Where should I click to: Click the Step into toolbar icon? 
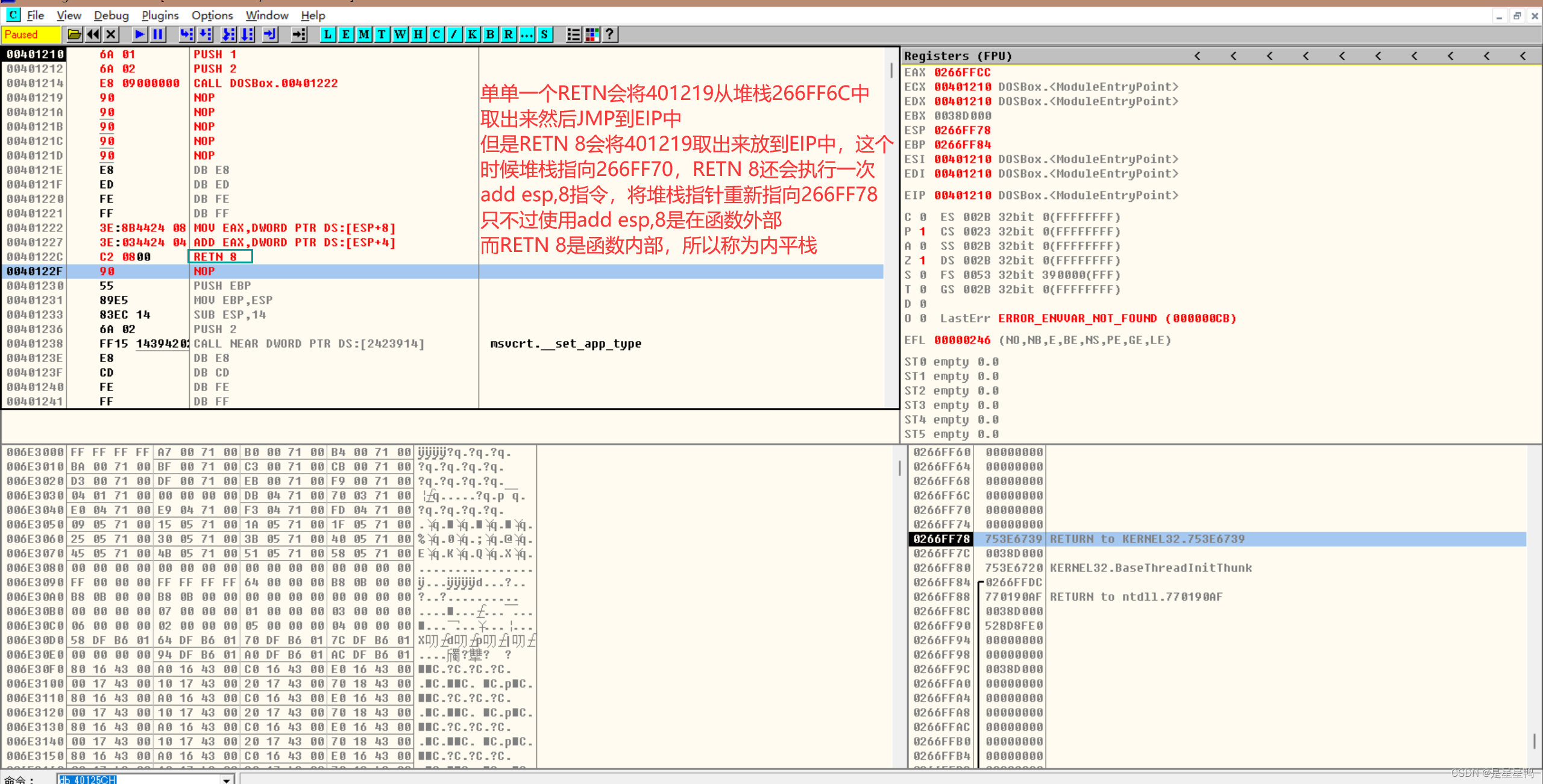[186, 34]
